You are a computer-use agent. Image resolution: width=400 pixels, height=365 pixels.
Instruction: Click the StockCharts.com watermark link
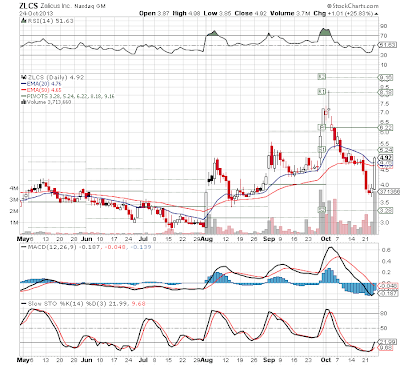point(353,6)
